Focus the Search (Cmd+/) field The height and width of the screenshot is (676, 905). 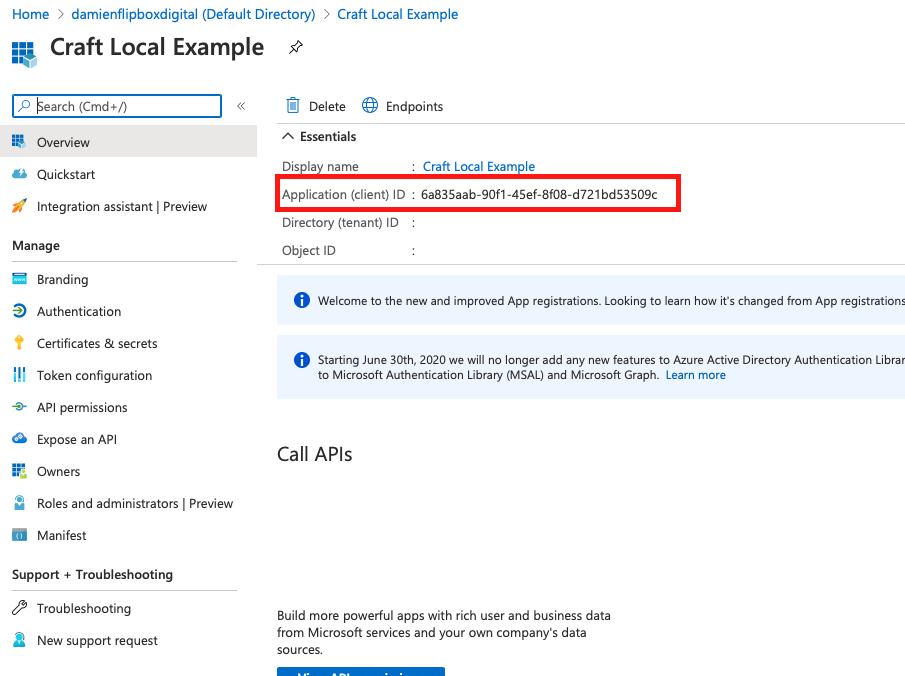coord(117,106)
